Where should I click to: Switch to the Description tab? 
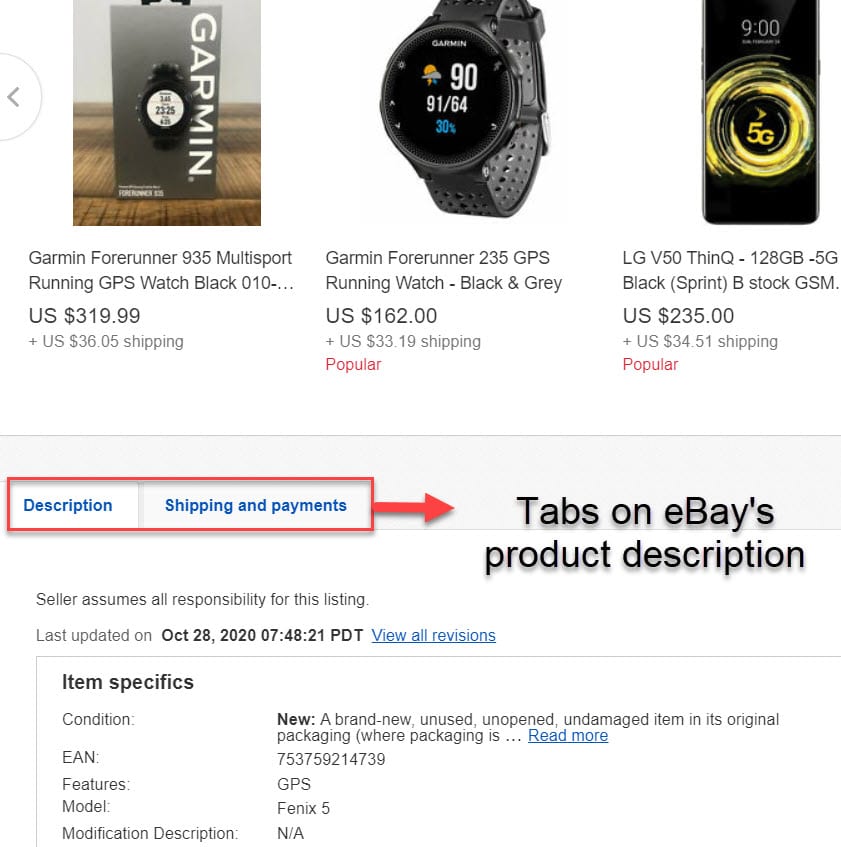tap(67, 505)
